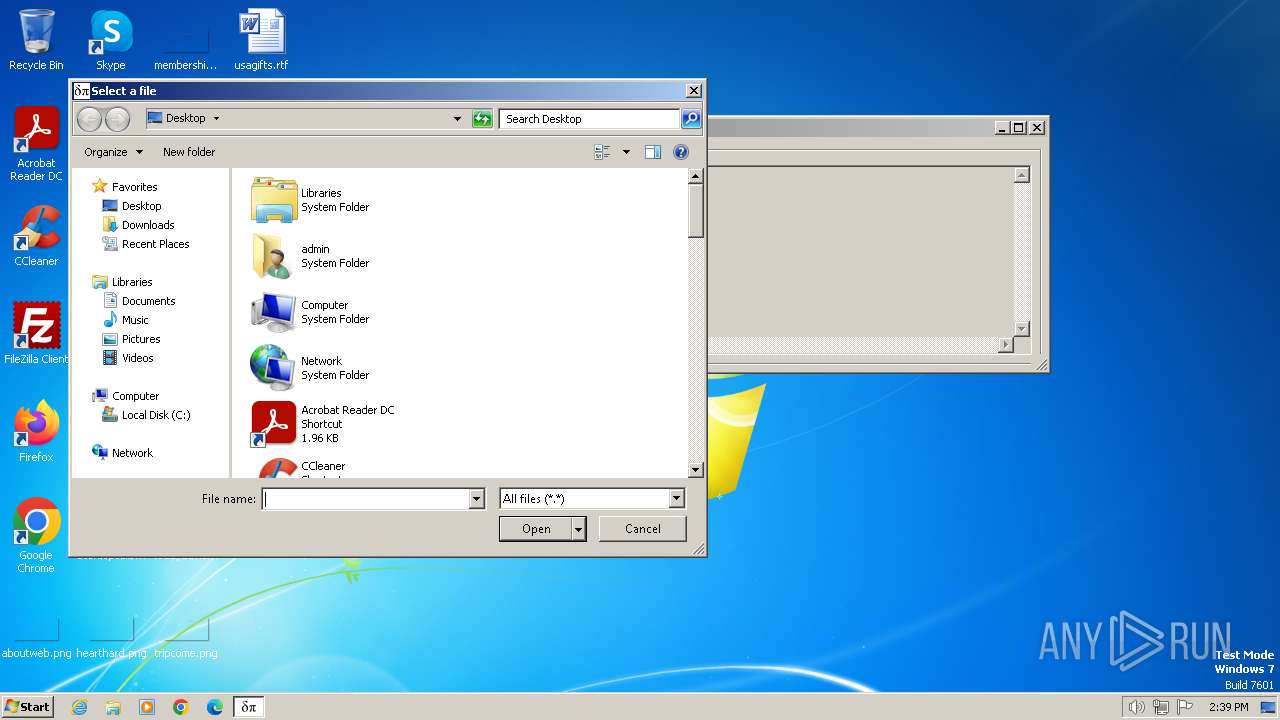The width and height of the screenshot is (1280, 720).
Task: Click the file list scroll down arrow
Action: pos(696,470)
